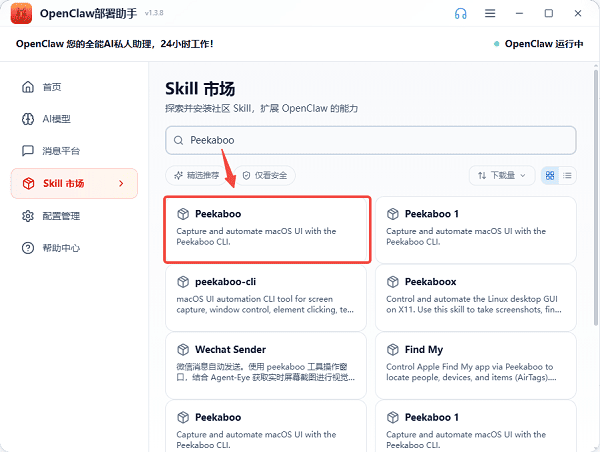This screenshot has width=600, height=452.
Task: Click the 探索并安装社区 Skill subtitle
Action: (x=261, y=109)
